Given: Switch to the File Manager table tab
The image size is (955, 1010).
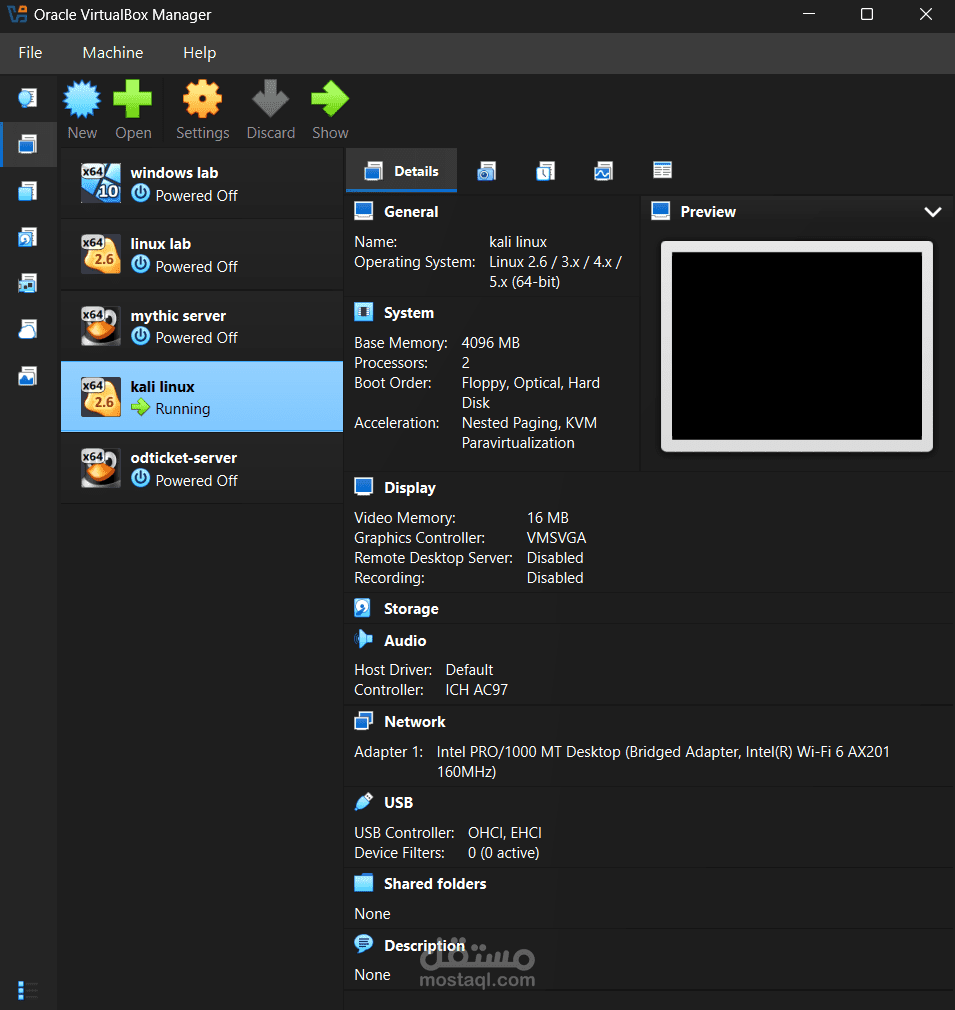Looking at the screenshot, I should coord(662,170).
